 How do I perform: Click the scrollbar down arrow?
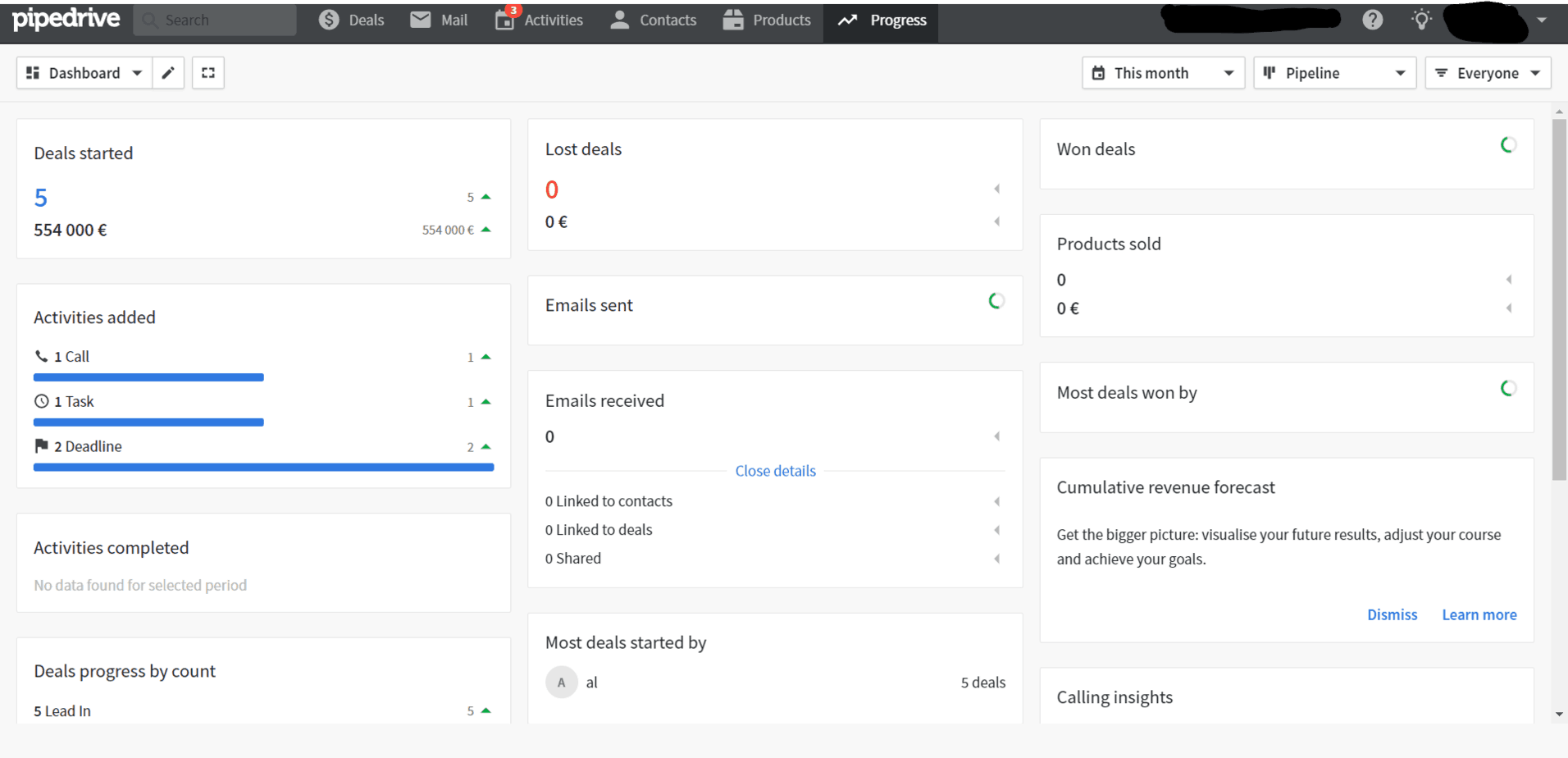point(1559,715)
